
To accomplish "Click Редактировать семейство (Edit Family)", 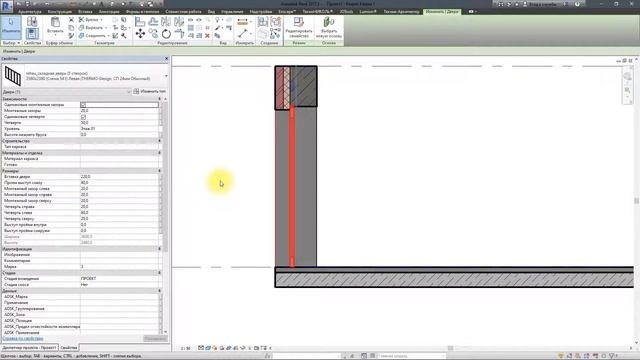I will [x=299, y=27].
